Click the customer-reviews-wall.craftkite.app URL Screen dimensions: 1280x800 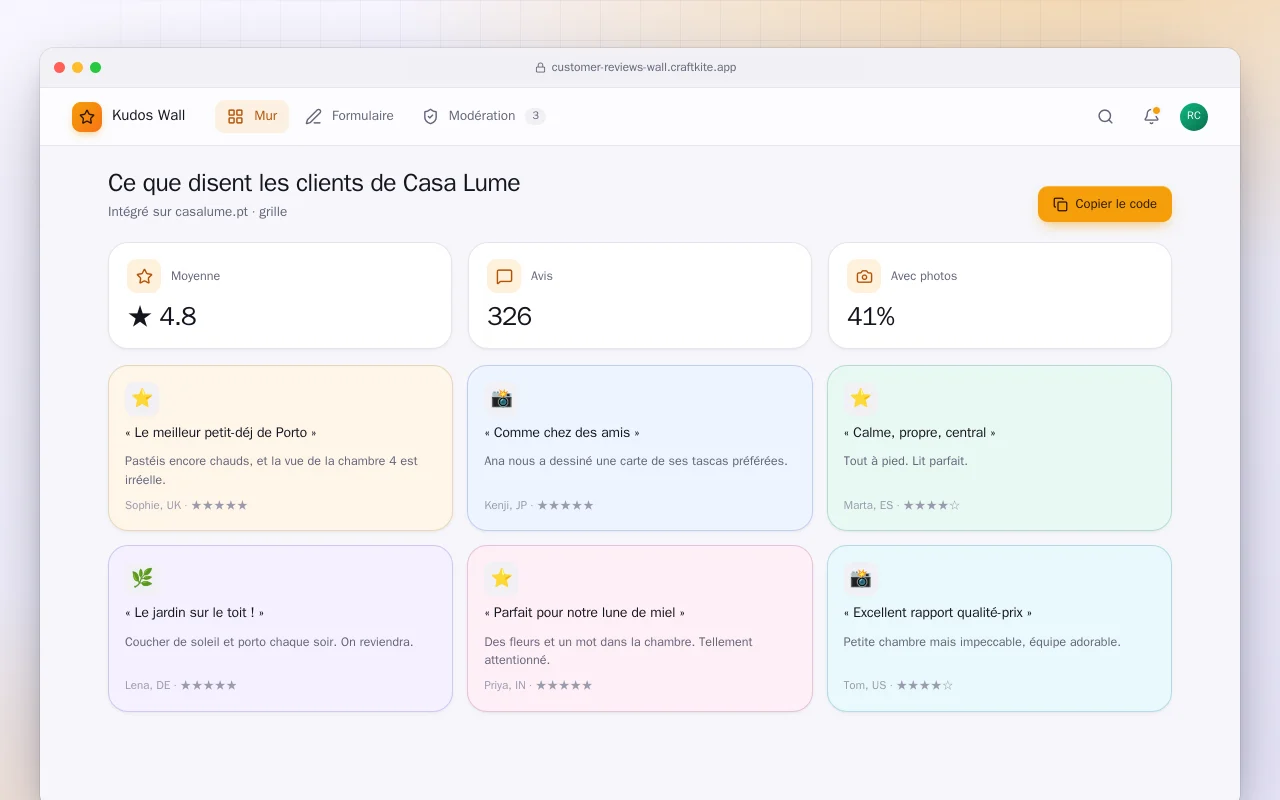pyautogui.click(x=644, y=68)
